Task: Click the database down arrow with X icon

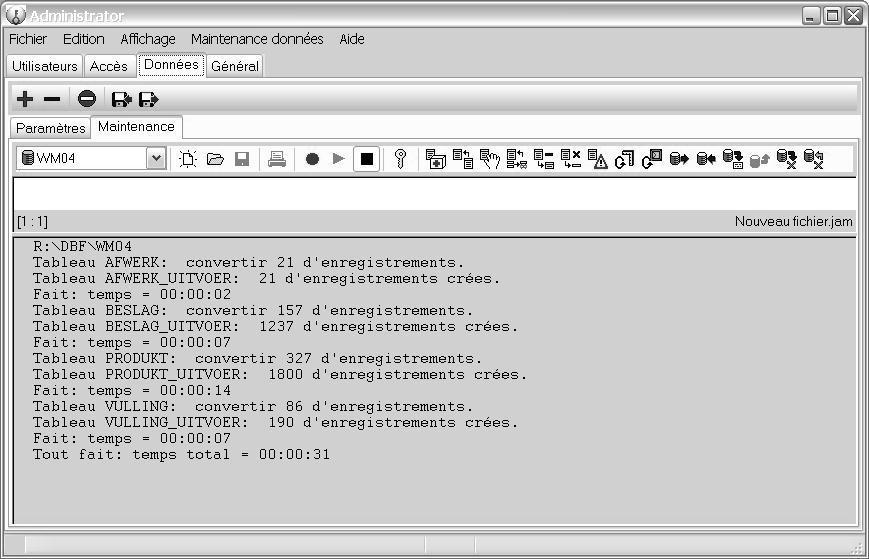Action: click(786, 159)
